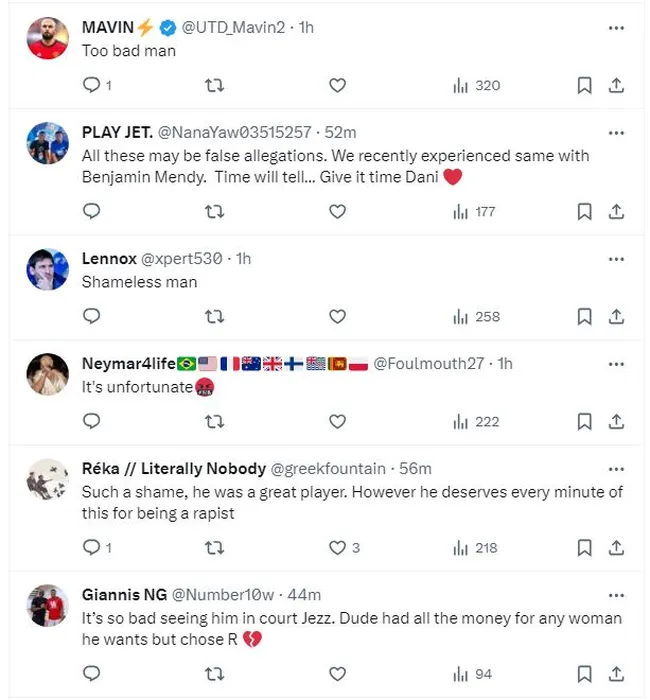Retweet the PLAY JET. tweet

pyautogui.click(x=214, y=211)
